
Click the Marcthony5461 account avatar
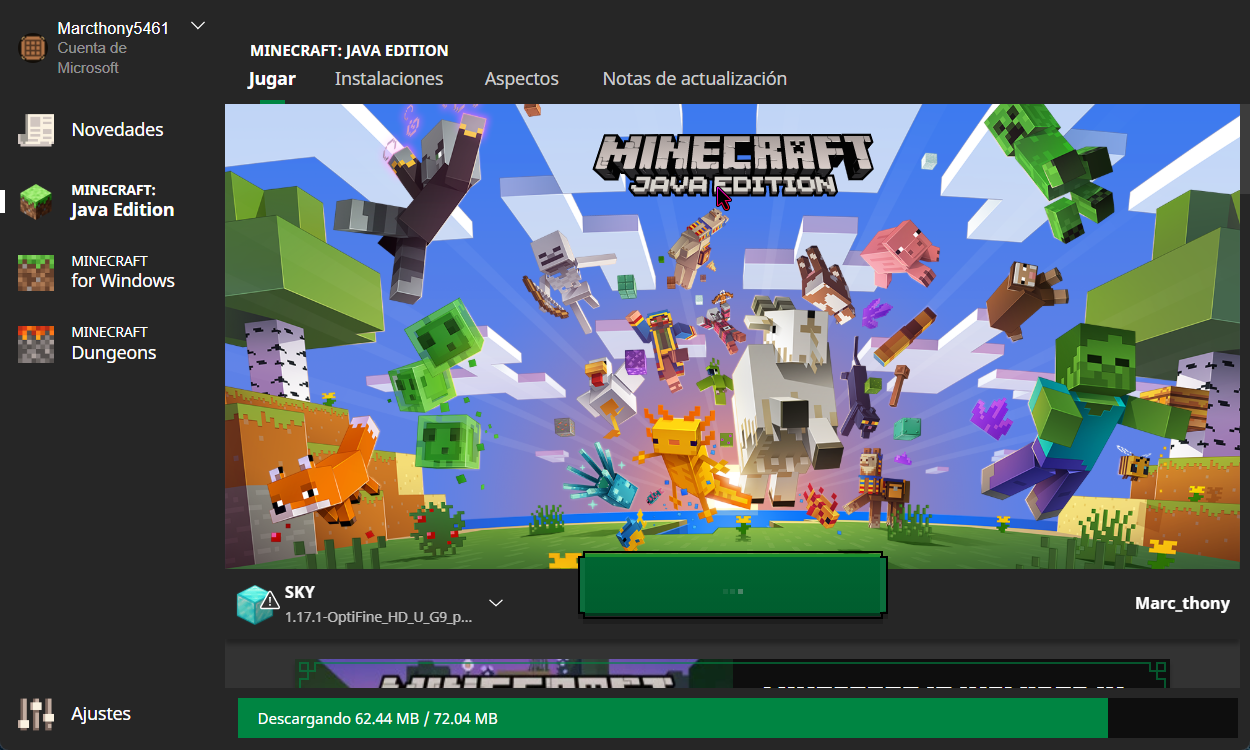pos(33,47)
